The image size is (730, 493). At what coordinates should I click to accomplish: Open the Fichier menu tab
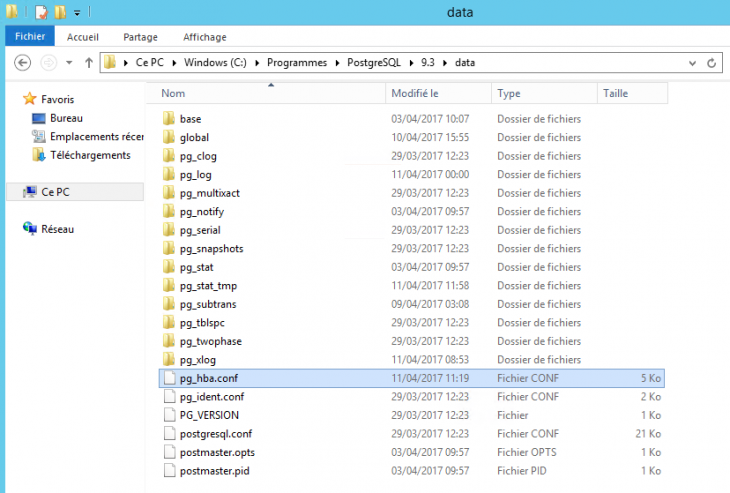coord(30,36)
